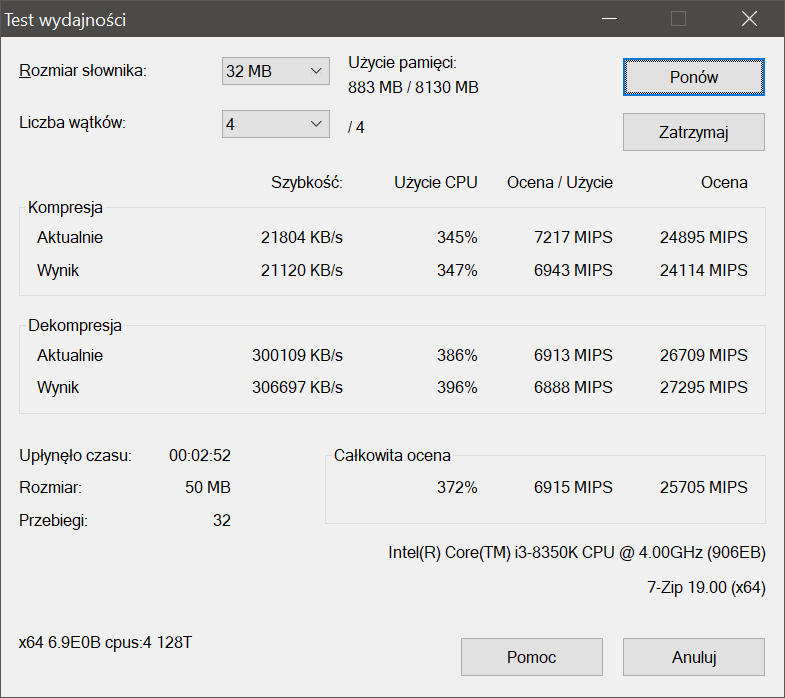Image resolution: width=785 pixels, height=698 pixels.
Task: Close the Test wydajności window
Action: [x=749, y=19]
